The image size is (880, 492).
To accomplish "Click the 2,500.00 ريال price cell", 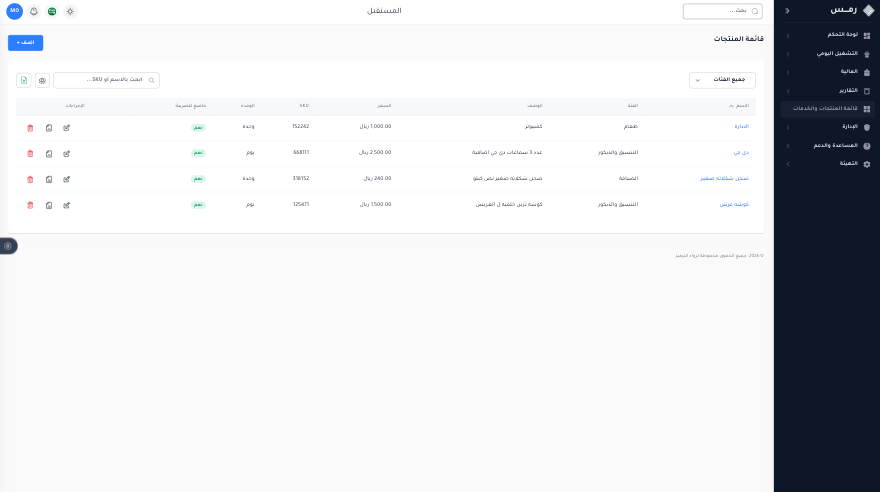I will 375,153.
